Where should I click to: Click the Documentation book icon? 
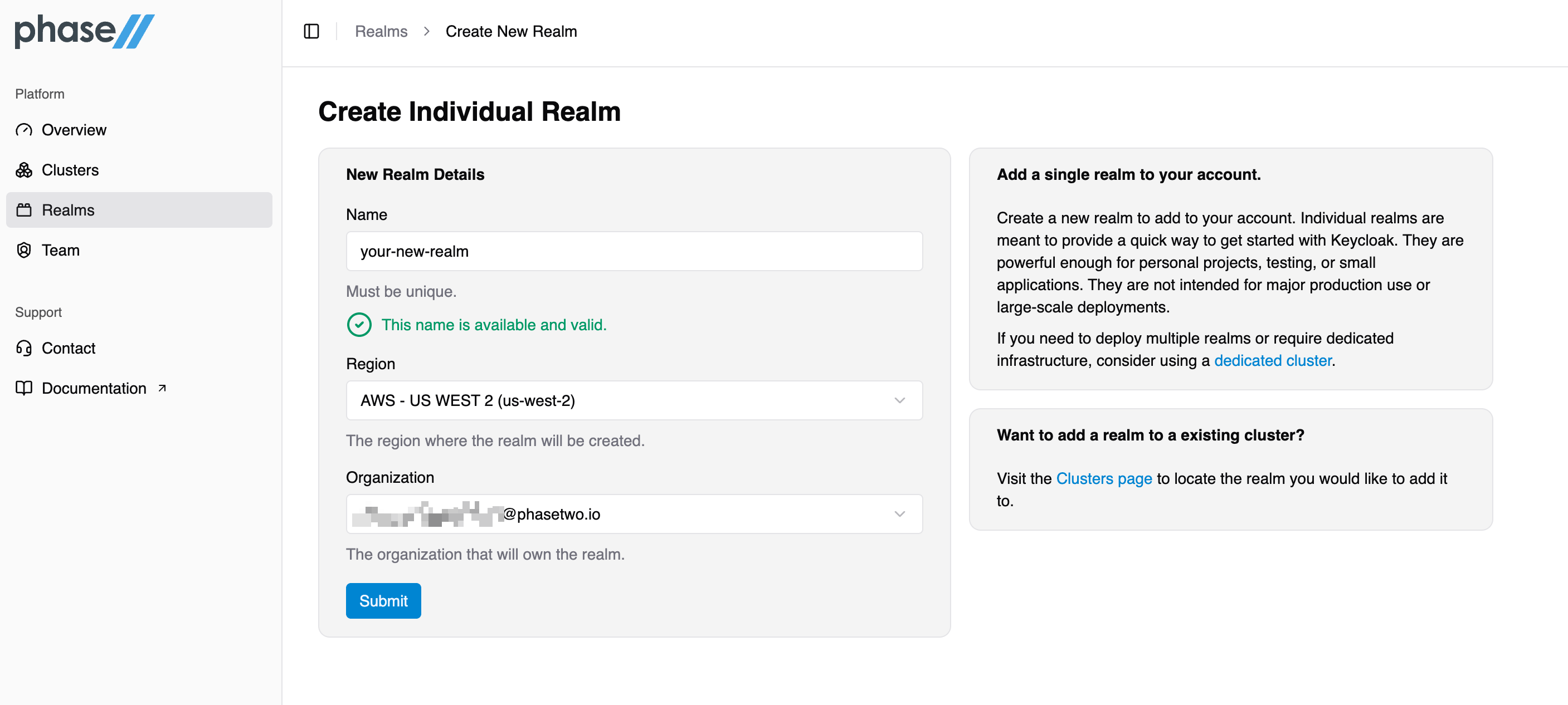(24, 388)
